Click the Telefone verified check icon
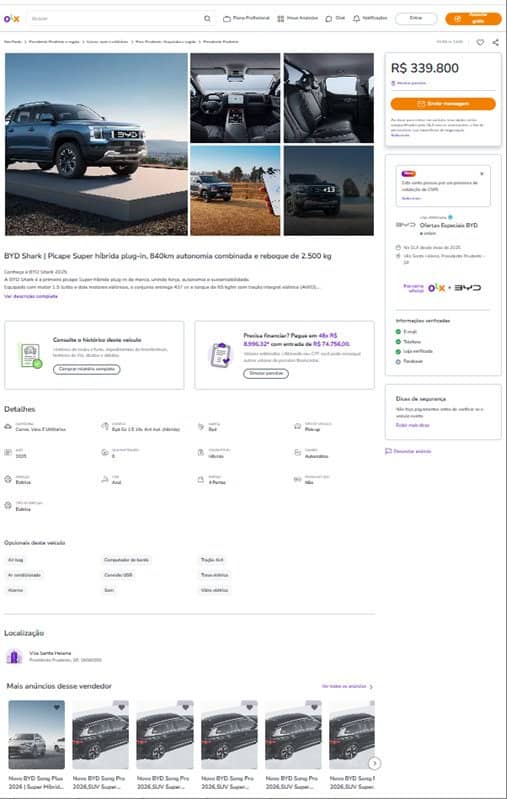Viewport: 507px width, 799px height. 398,341
